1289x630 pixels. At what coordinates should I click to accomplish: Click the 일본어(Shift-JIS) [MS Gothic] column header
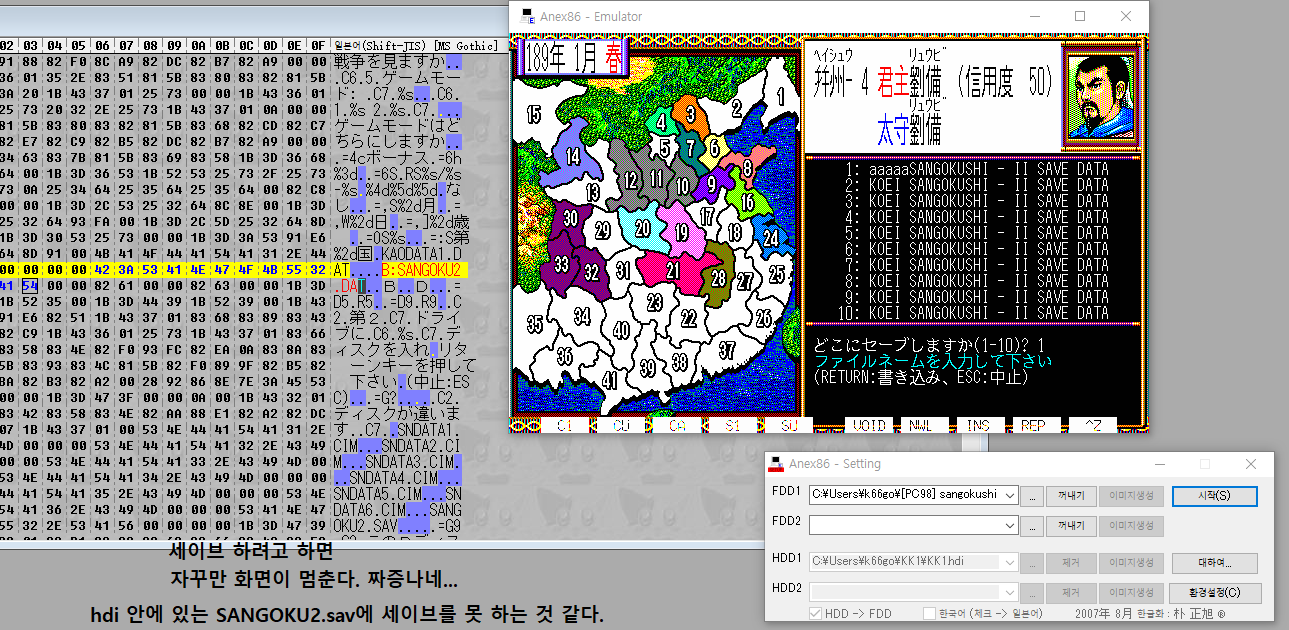tap(415, 45)
